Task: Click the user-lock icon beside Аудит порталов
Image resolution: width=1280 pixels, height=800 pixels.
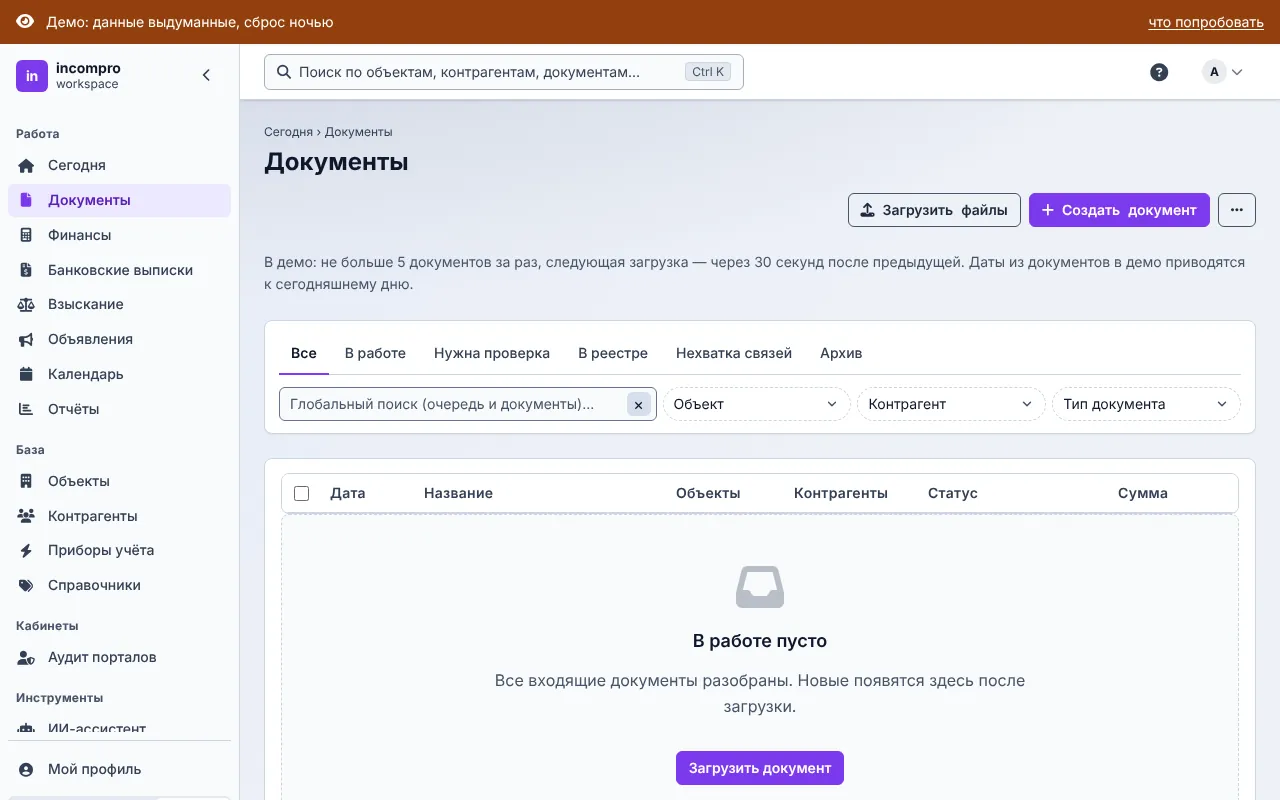Action: coord(27,657)
